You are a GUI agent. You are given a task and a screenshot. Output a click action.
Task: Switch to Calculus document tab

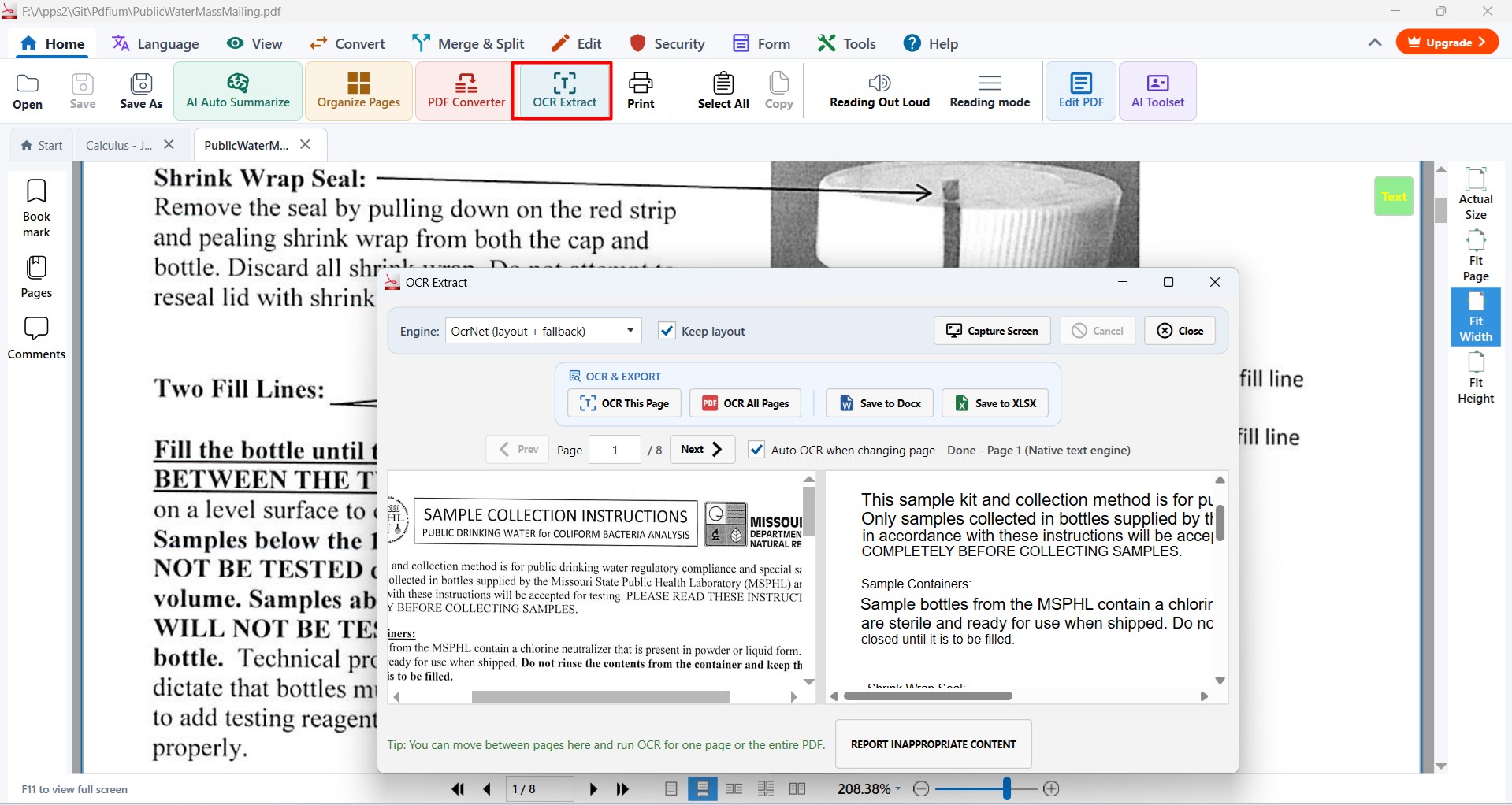119,145
